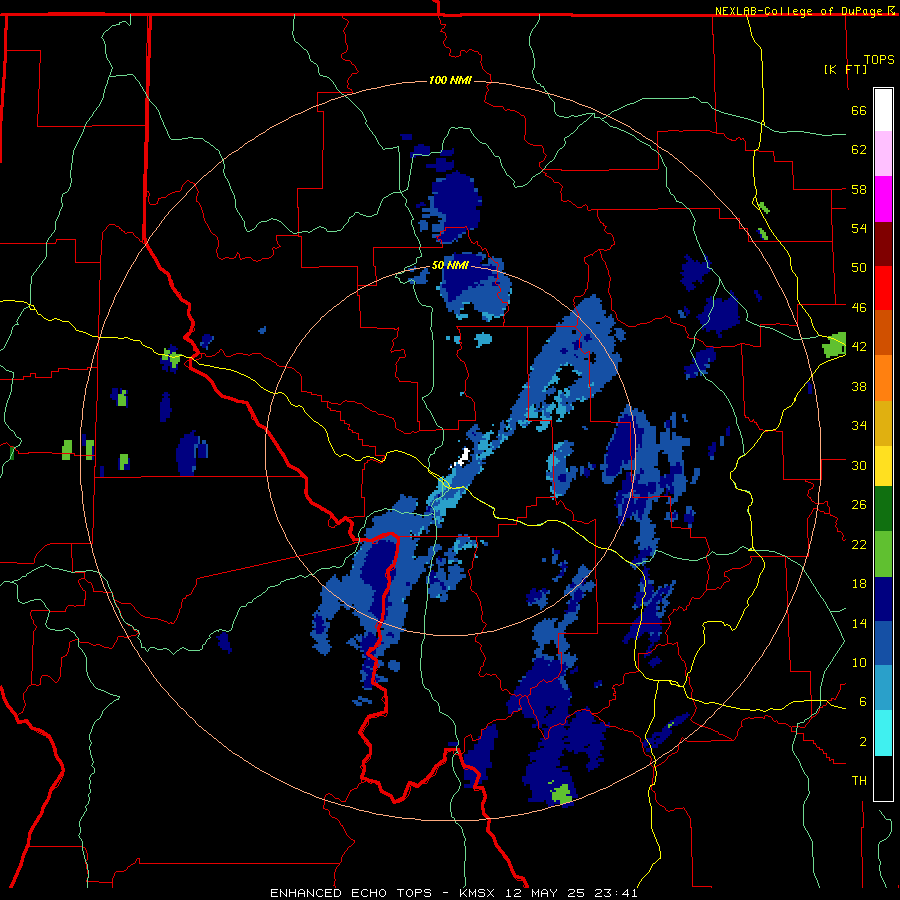Click the "14" legend value
The image size is (900, 900).
tap(859, 623)
